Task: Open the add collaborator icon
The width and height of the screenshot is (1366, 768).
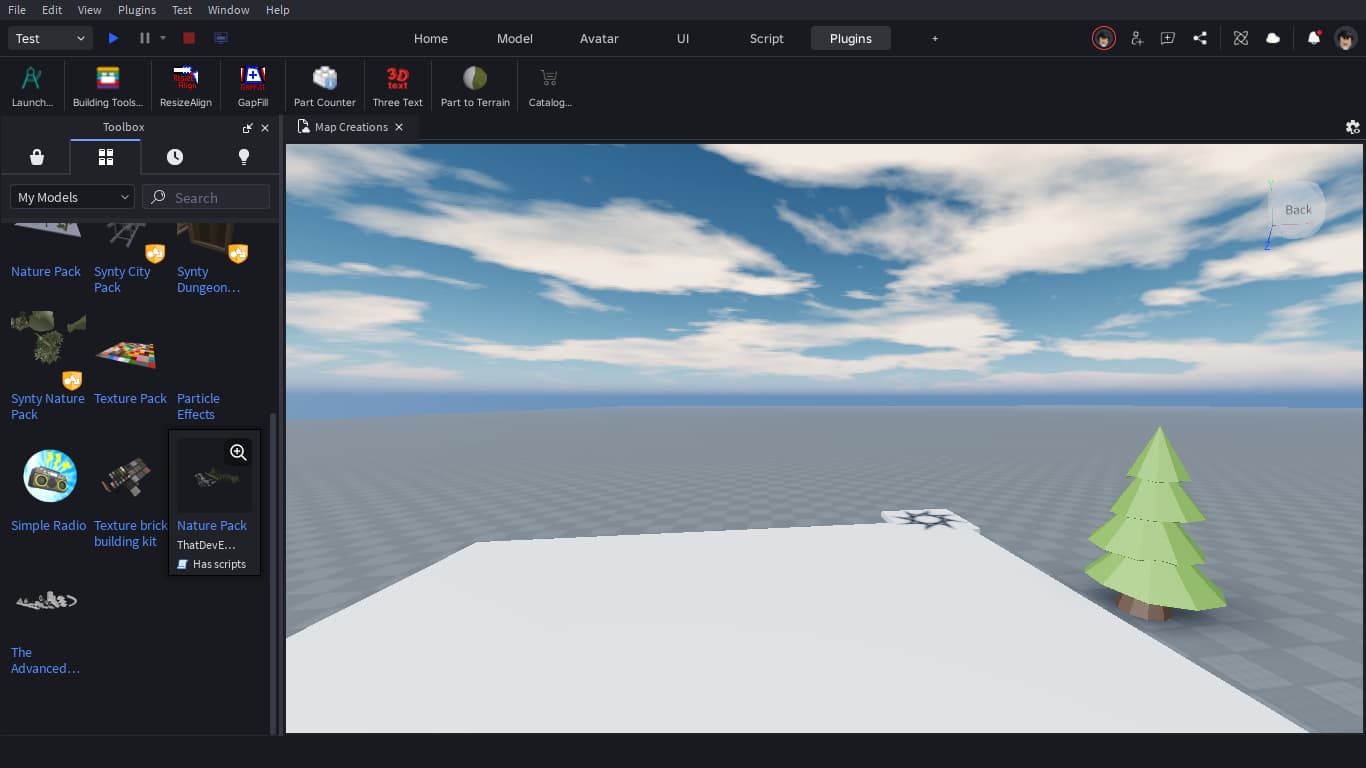Action: coord(1137,38)
